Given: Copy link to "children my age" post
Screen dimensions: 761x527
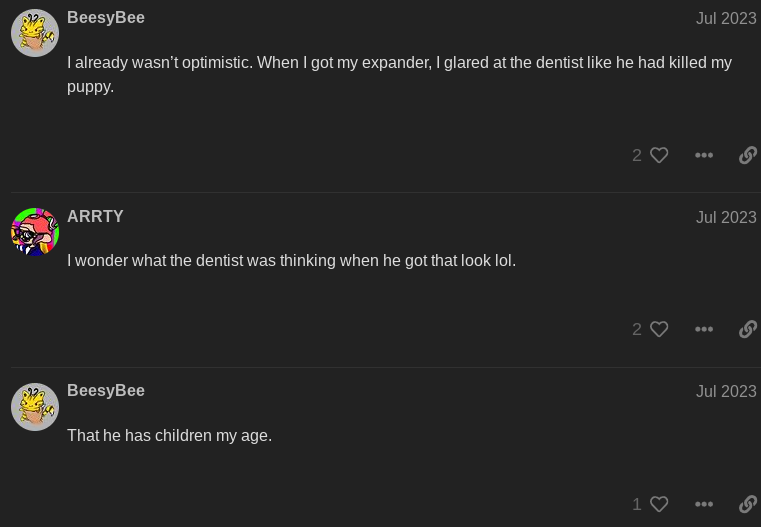Looking at the screenshot, I should [x=748, y=504].
